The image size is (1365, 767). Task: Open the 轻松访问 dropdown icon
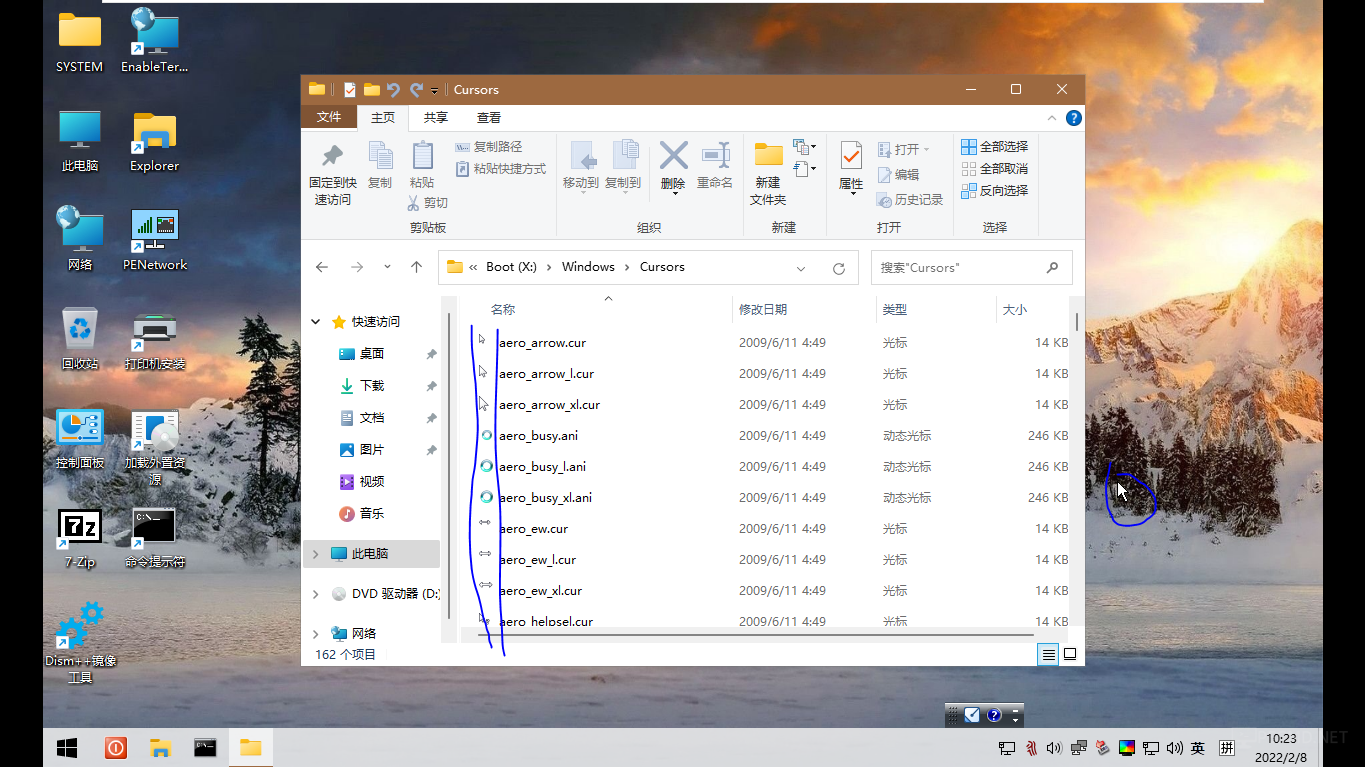click(804, 169)
